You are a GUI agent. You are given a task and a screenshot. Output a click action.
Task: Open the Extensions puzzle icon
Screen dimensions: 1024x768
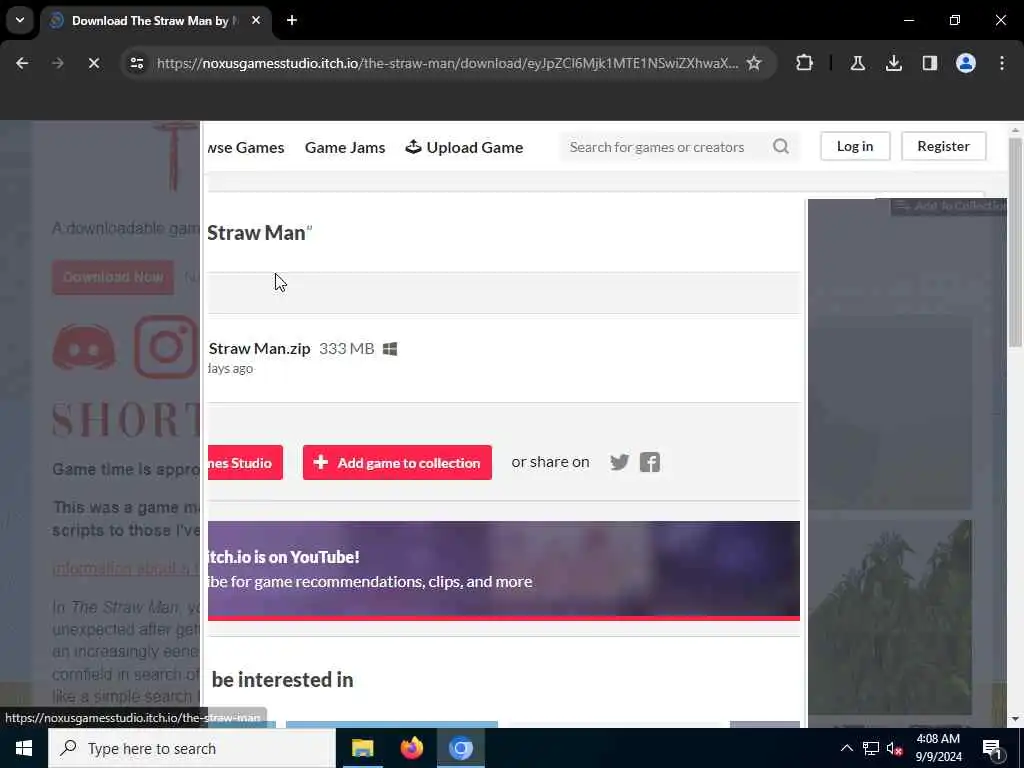(x=805, y=63)
